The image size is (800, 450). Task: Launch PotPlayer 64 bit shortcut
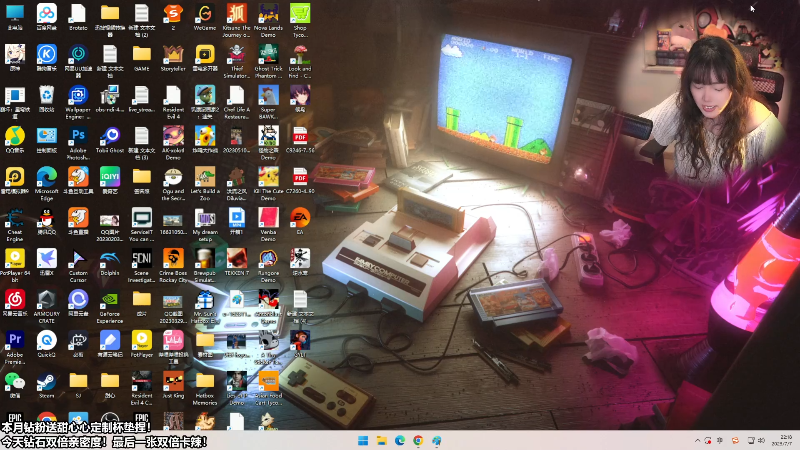[x=15, y=265]
